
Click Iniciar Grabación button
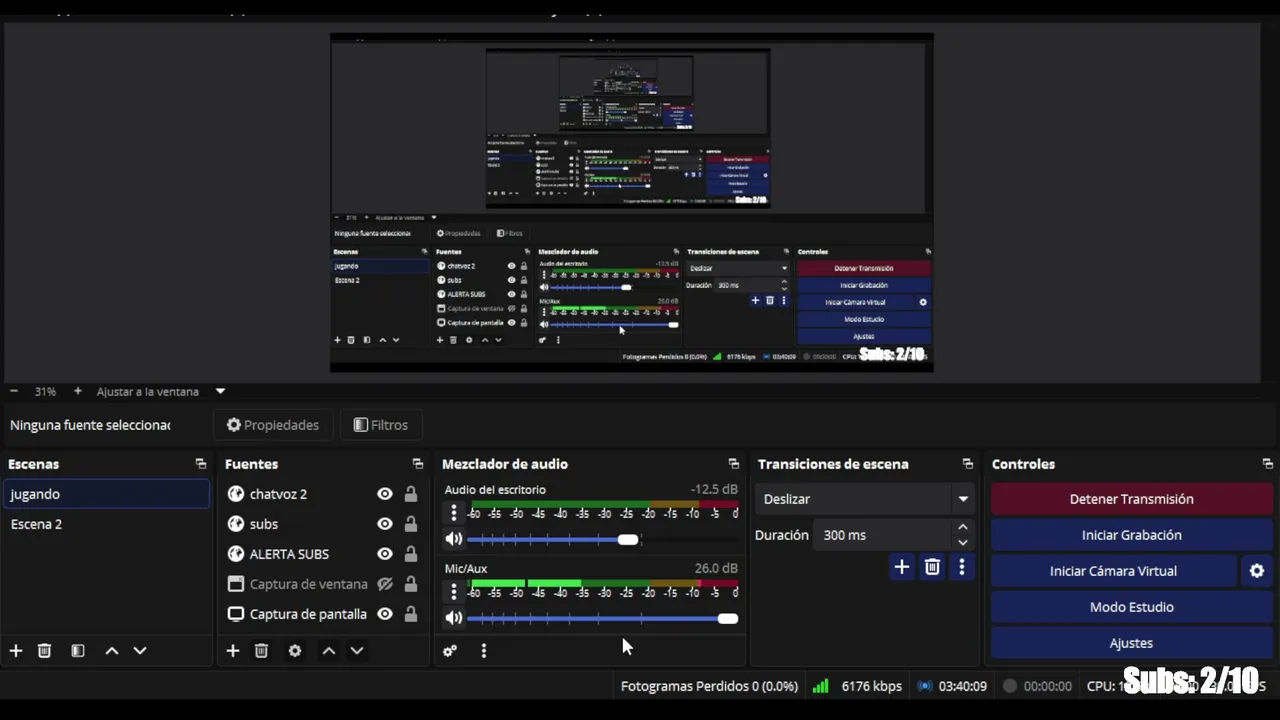(1131, 535)
